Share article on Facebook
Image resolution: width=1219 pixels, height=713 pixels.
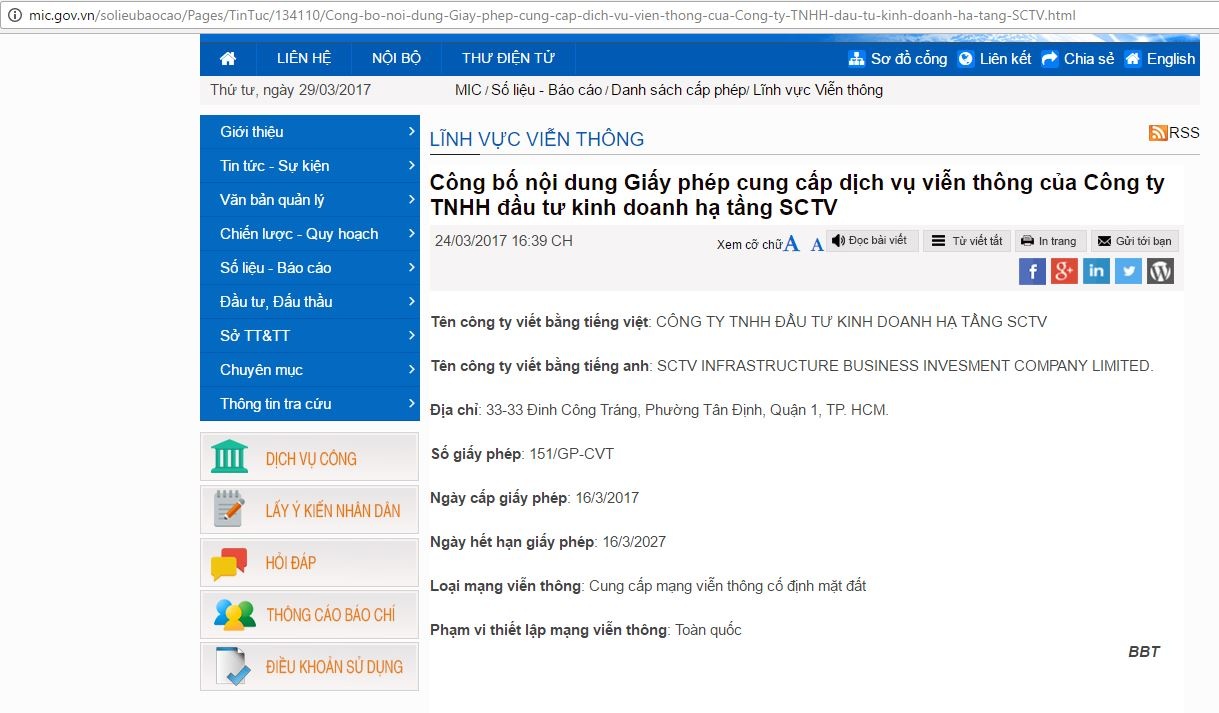point(1032,271)
